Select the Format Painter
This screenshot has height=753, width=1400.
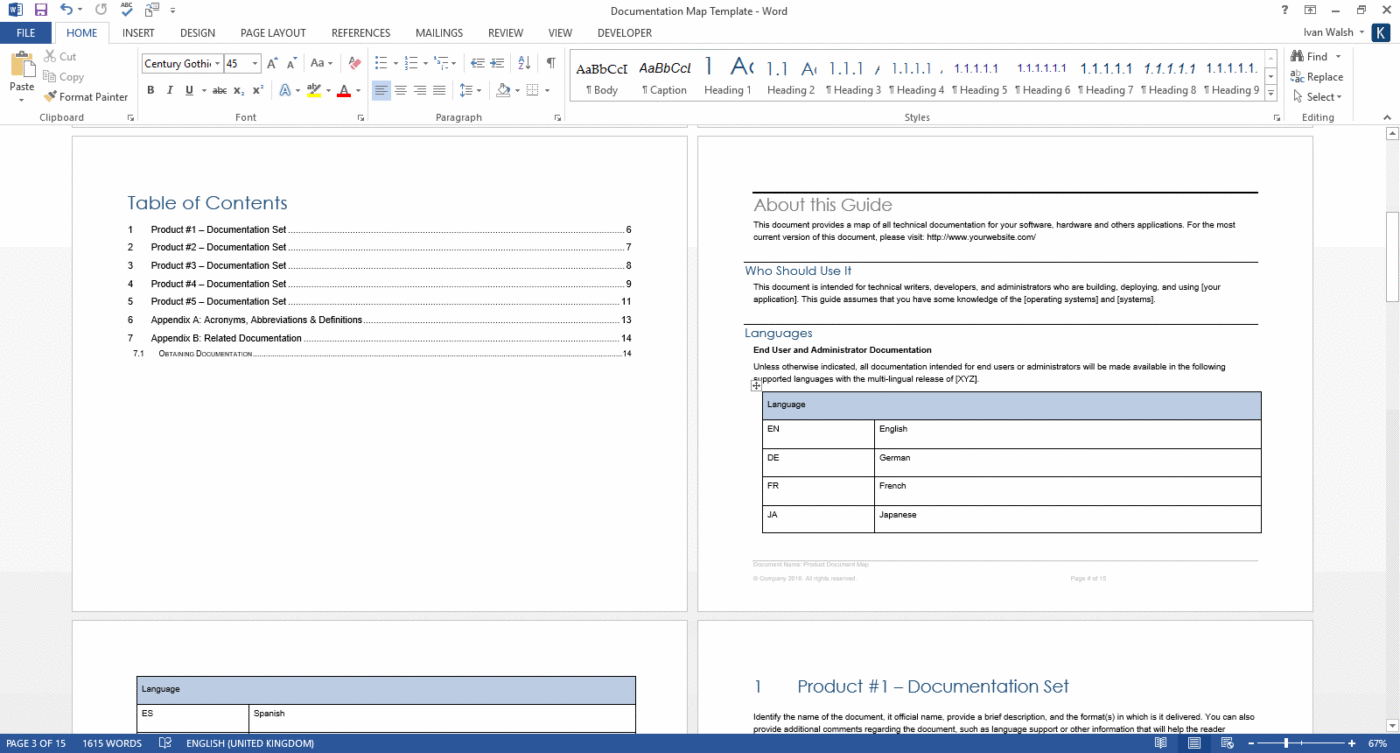click(86, 97)
